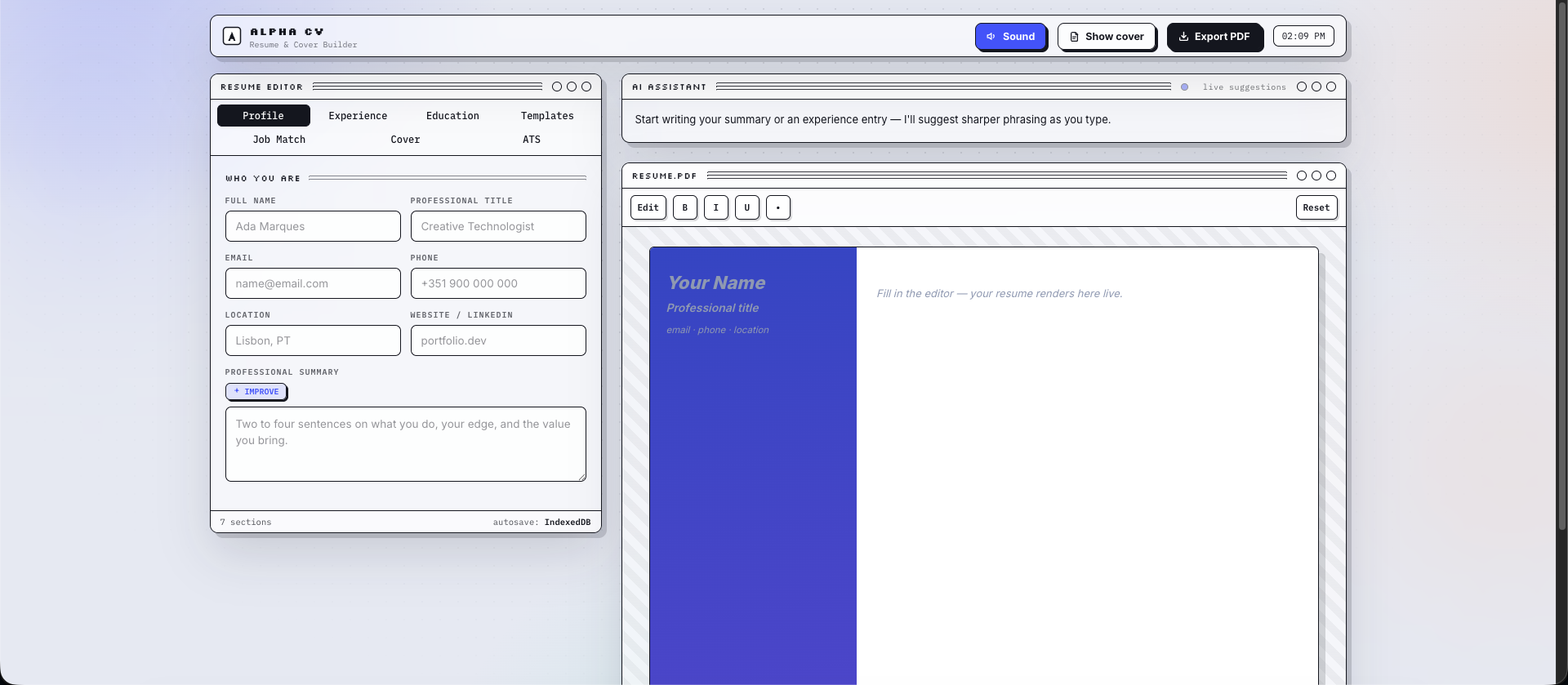Click third circle in Resume Editor title bar

pos(586,87)
